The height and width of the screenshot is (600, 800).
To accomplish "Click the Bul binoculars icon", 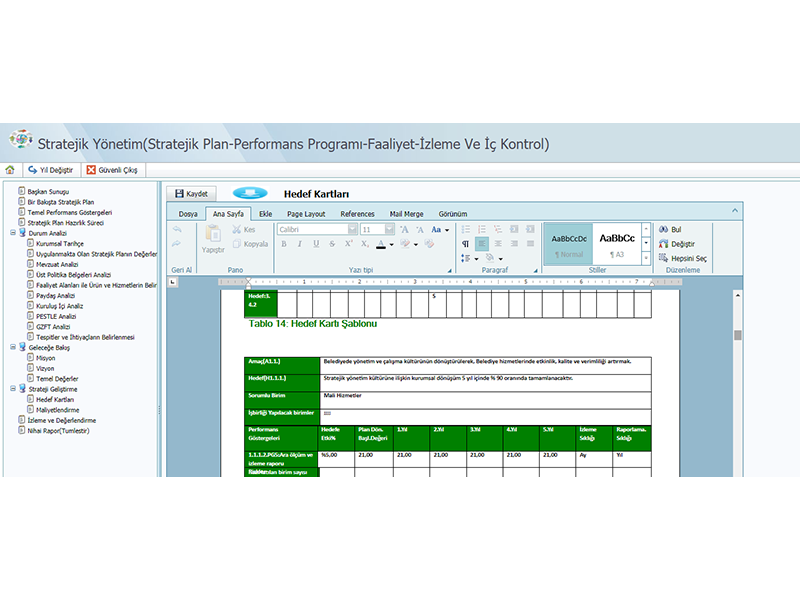I will pyautogui.click(x=663, y=230).
